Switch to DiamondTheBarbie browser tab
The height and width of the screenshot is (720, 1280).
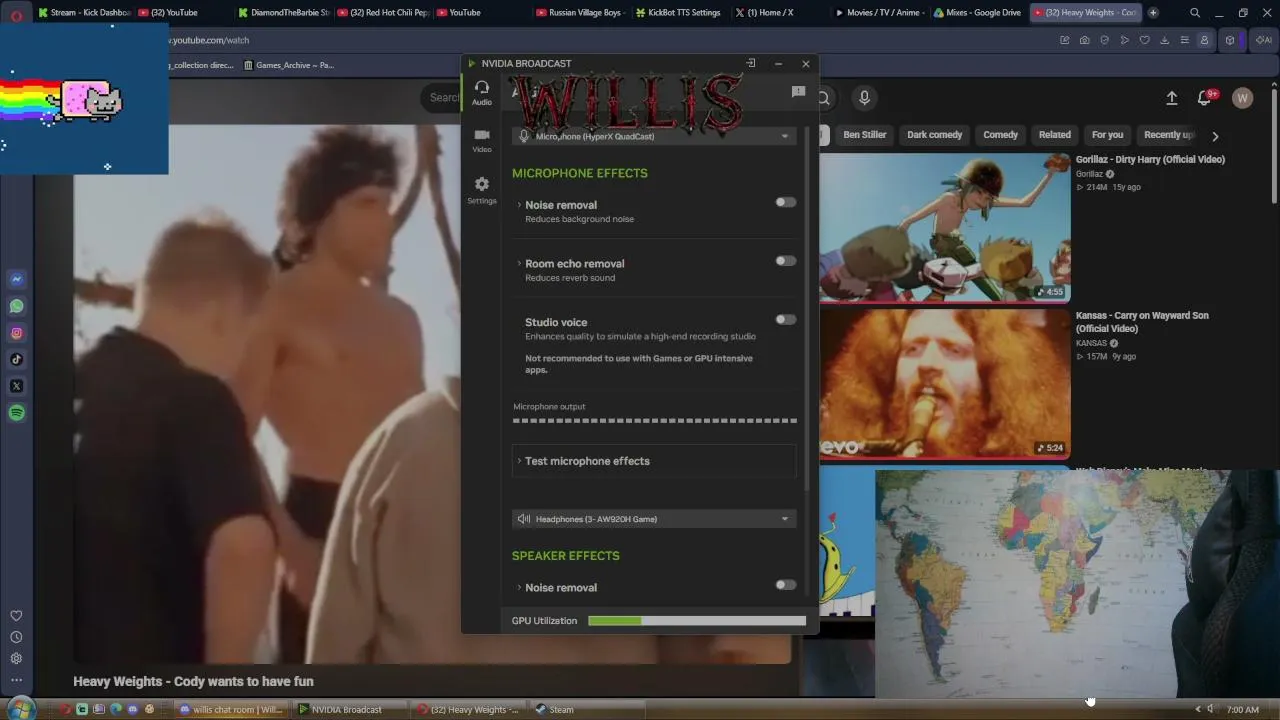pyautogui.click(x=284, y=13)
